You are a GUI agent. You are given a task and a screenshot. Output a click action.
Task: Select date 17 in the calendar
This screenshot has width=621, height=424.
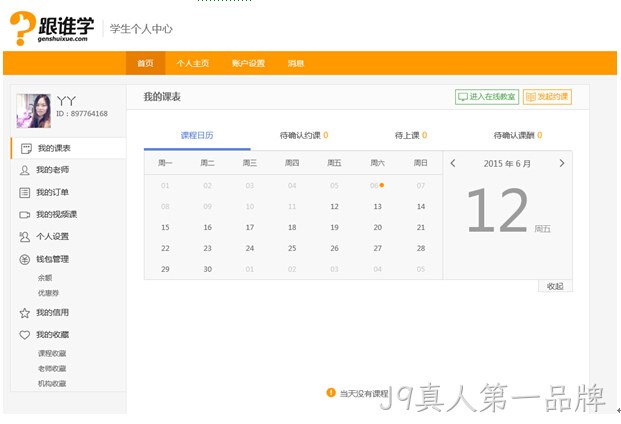(x=250, y=228)
